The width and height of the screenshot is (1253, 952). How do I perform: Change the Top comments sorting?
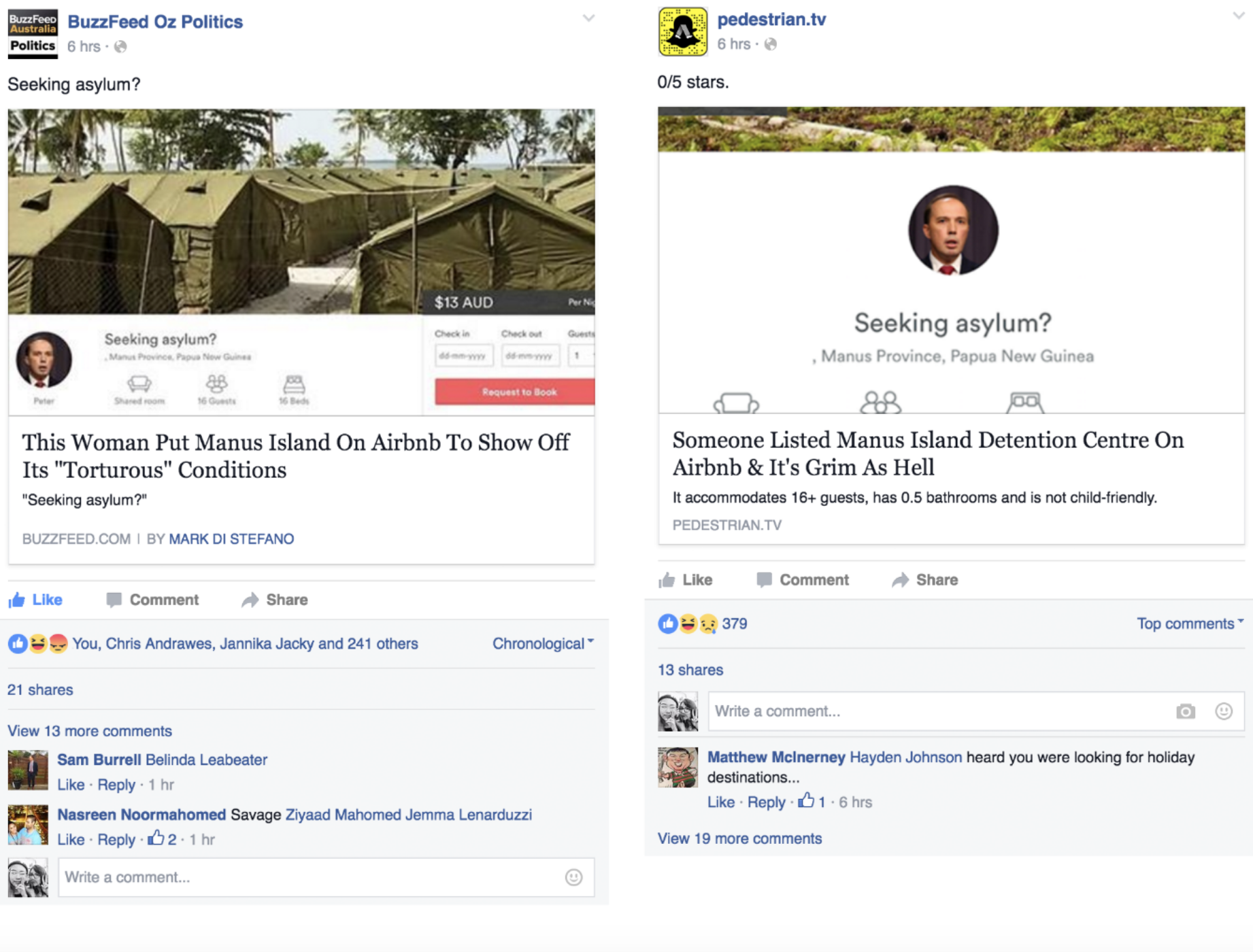coord(1190,624)
